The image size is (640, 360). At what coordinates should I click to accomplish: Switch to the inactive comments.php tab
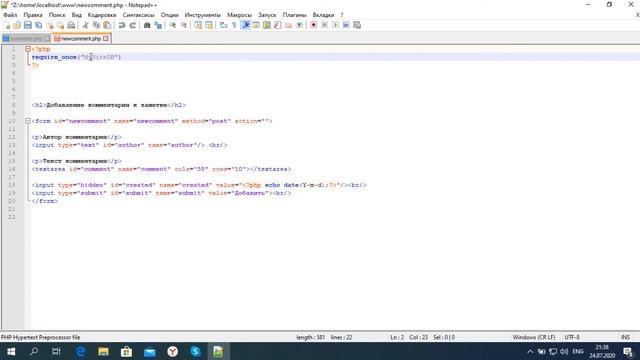[x=26, y=38]
